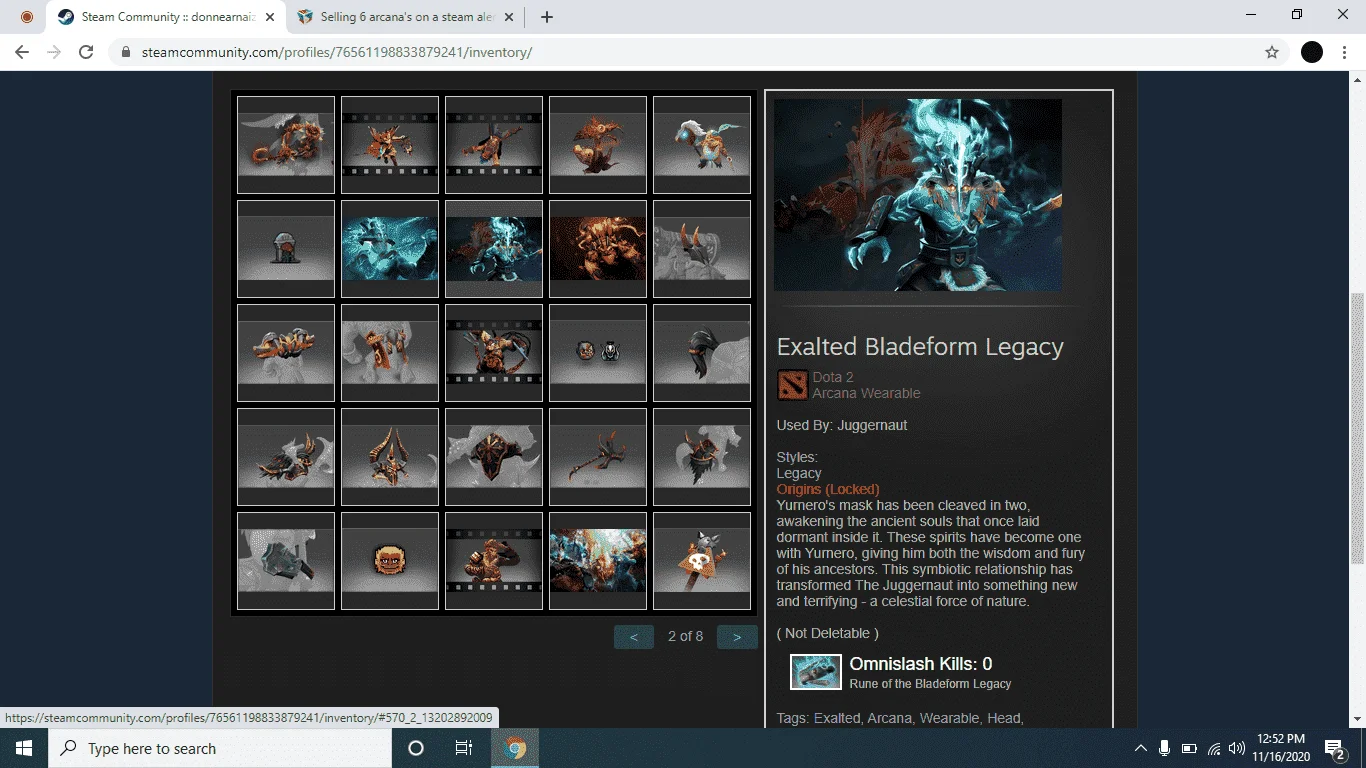Screen dimensions: 1366x768
Task: Switch to the Selling 6 arcana's tab
Action: pos(406,17)
